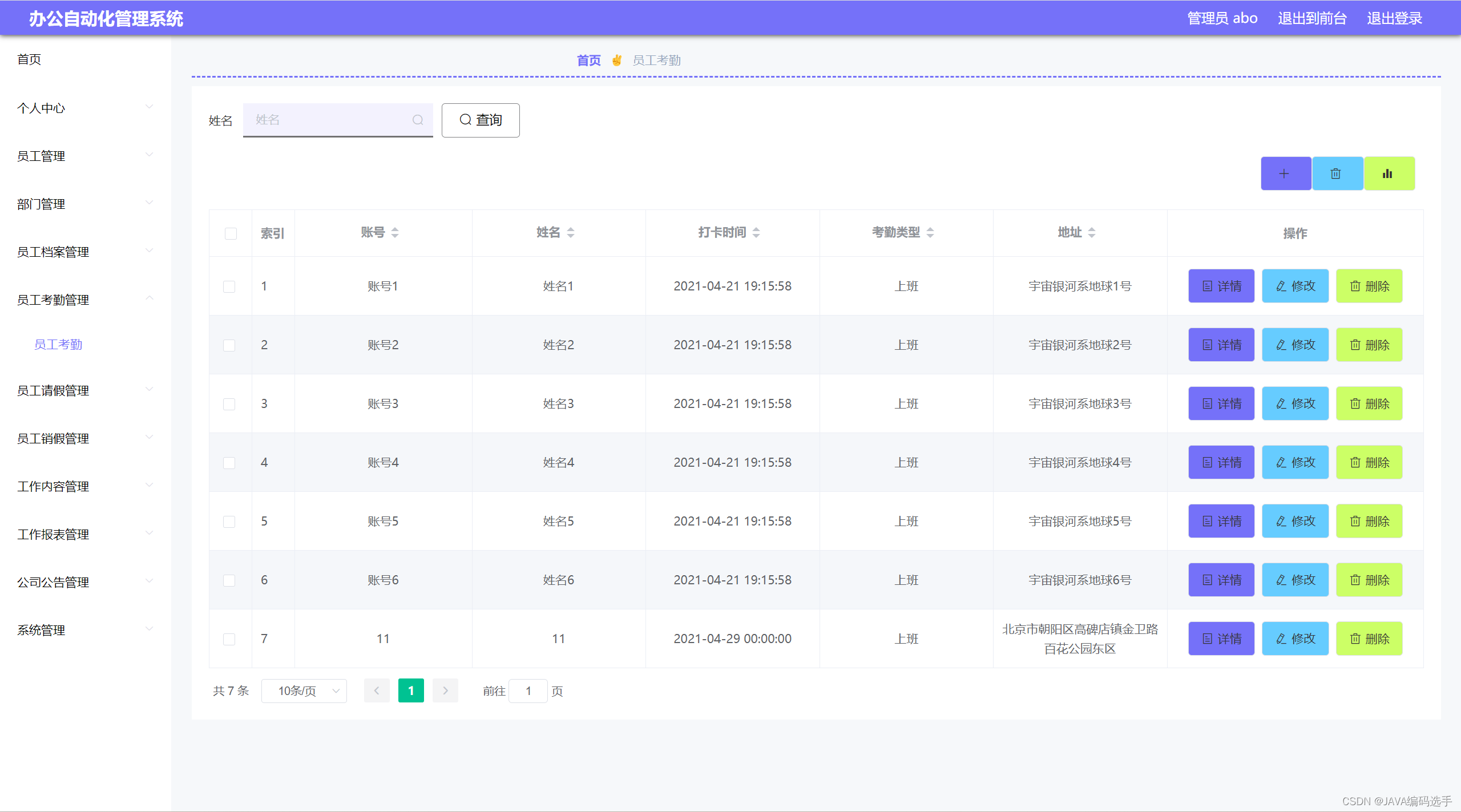1461x812 pixels.
Task: Expand the 员工管理 sidebar menu
Action: tap(86, 156)
